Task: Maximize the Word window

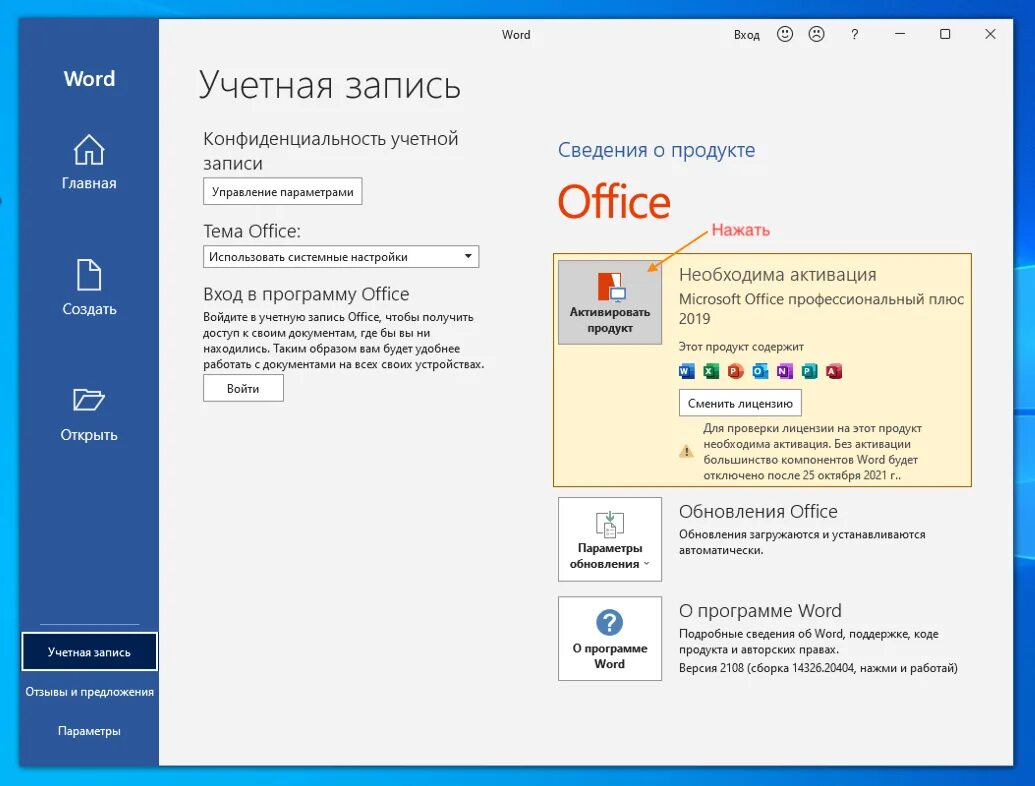Action: click(x=945, y=34)
